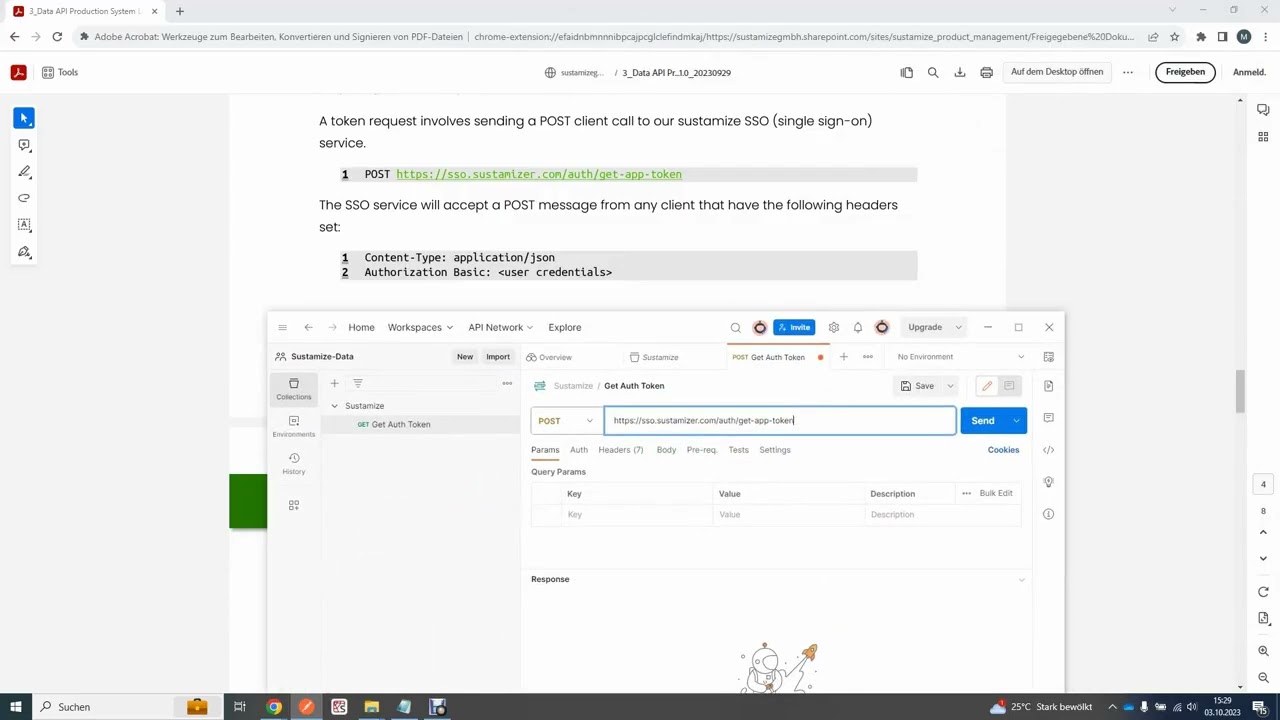Click the current page number box
The image size is (1280, 720).
(1263, 485)
